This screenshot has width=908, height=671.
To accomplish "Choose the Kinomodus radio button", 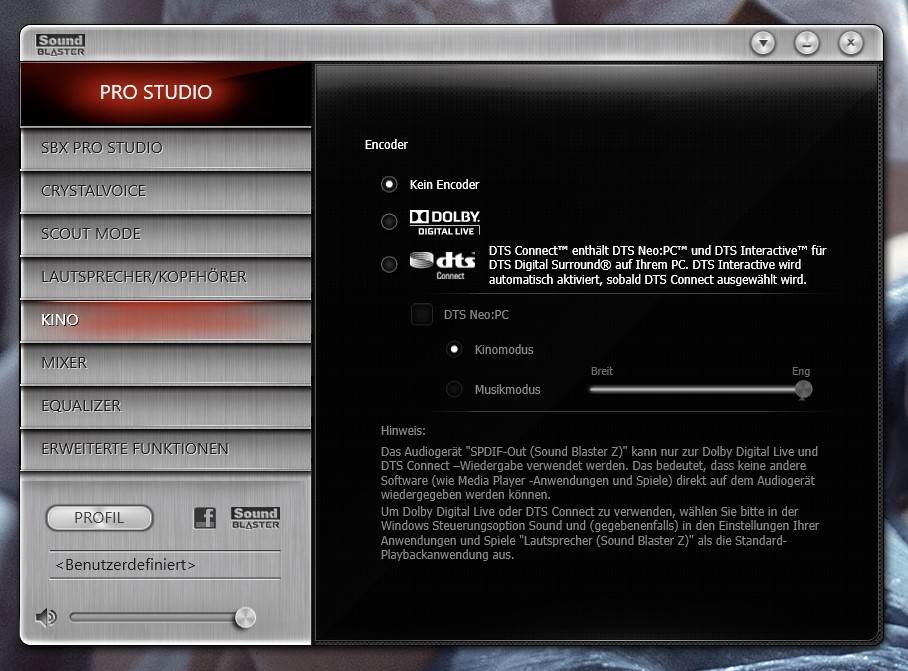I will (x=454, y=349).
